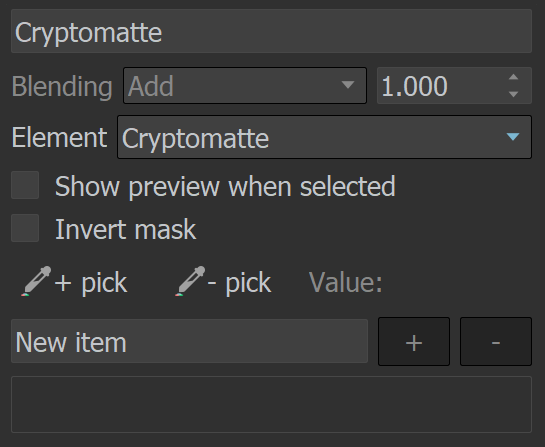Screen dimensions: 545x447
Task: Open the Blending mode dropdown set to Add
Action: point(245,86)
